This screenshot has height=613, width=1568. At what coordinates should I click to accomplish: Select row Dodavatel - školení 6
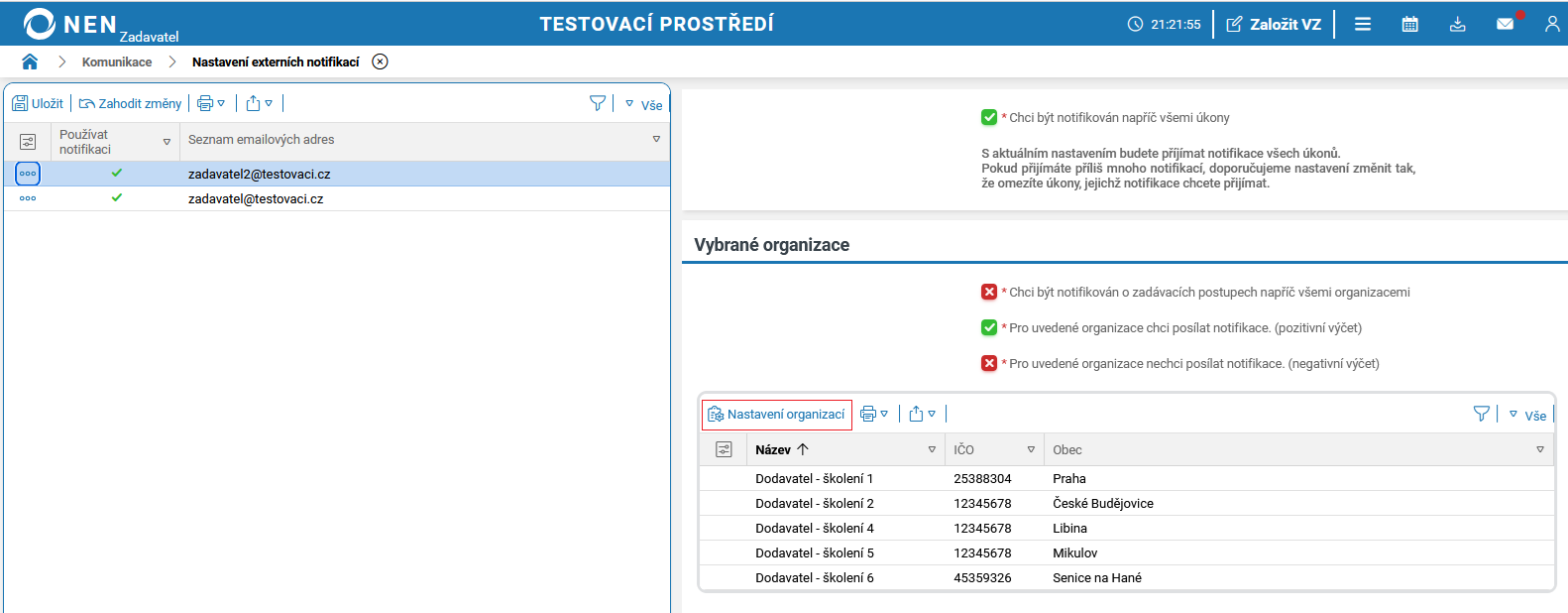pyautogui.click(x=1127, y=577)
